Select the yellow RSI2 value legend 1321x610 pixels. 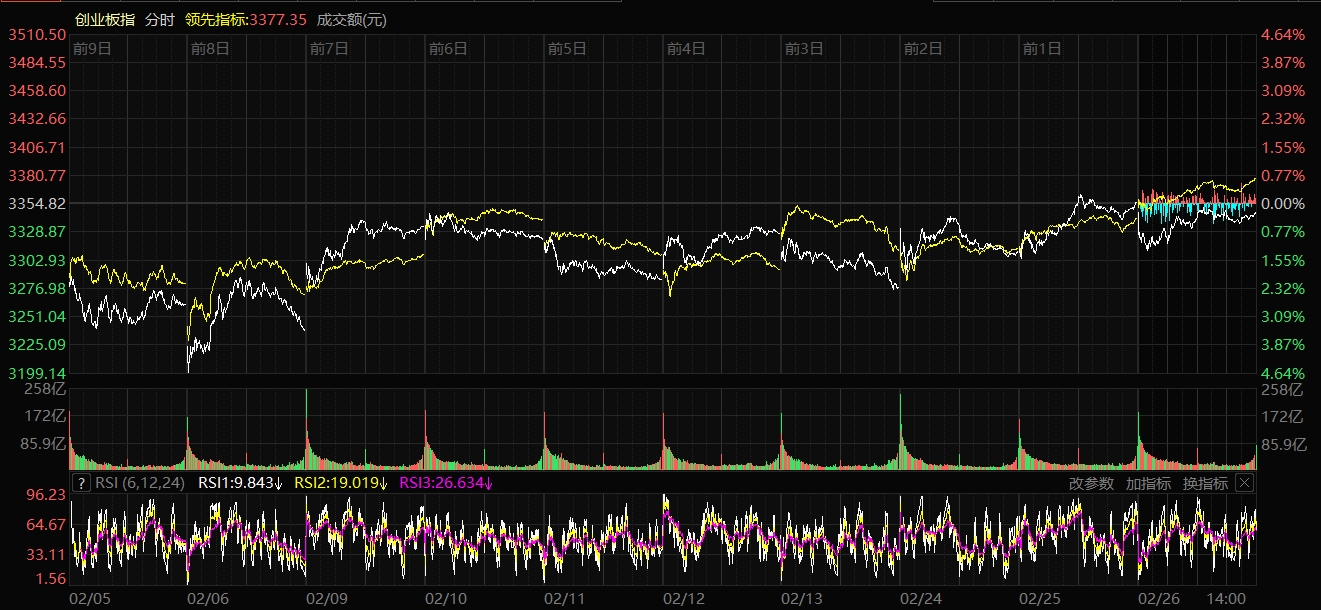[340, 483]
